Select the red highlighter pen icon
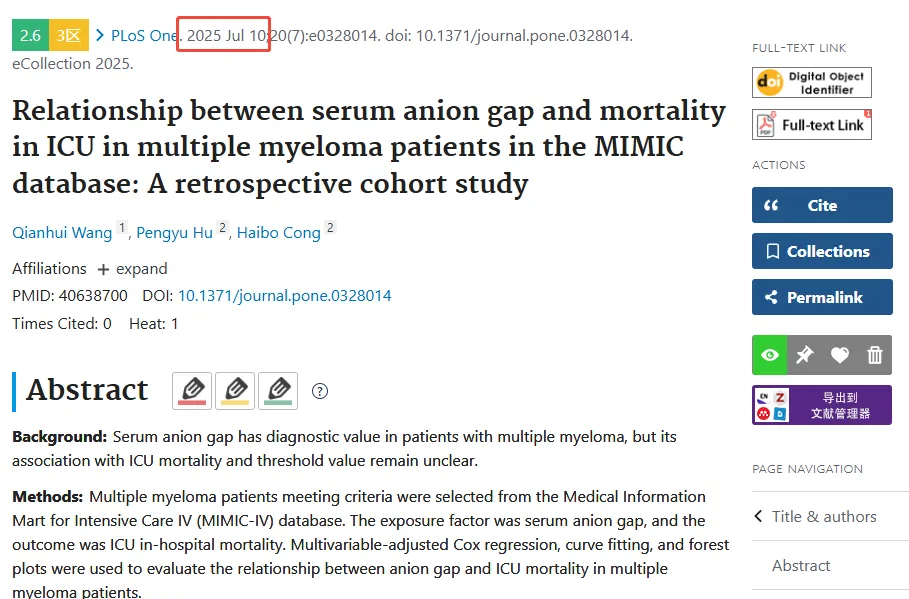 click(192, 391)
